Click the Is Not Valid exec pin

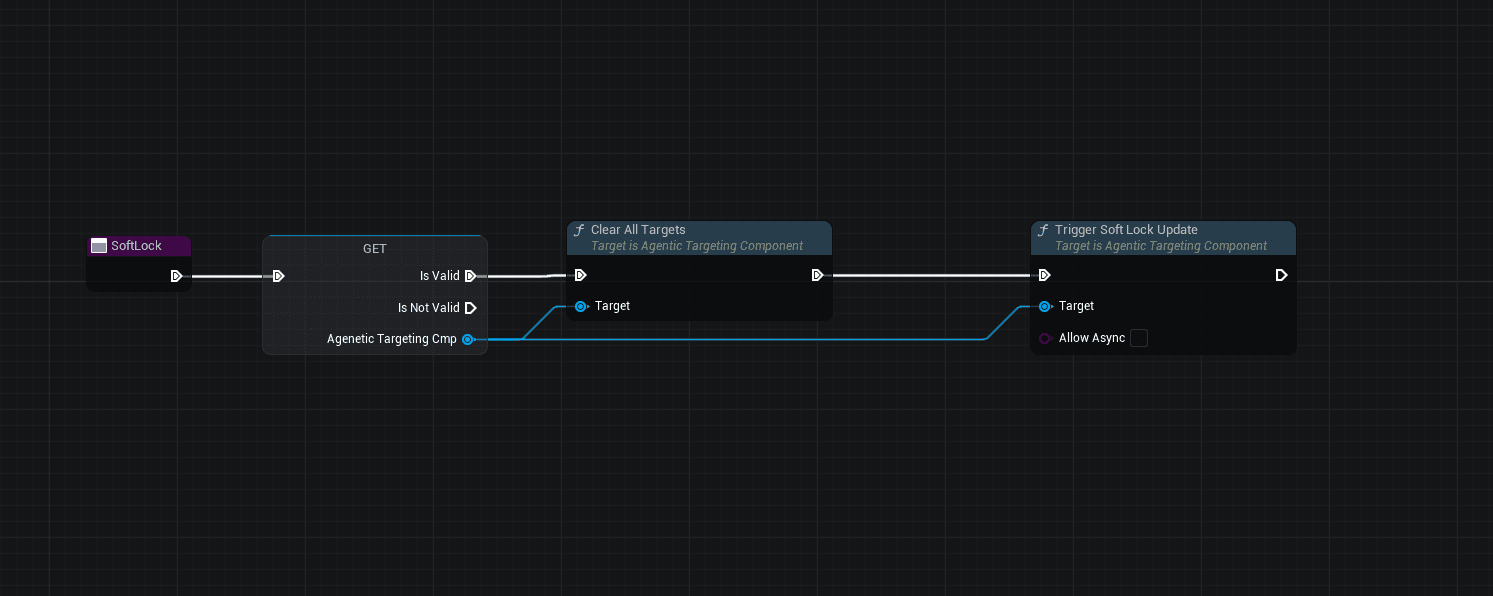click(470, 308)
